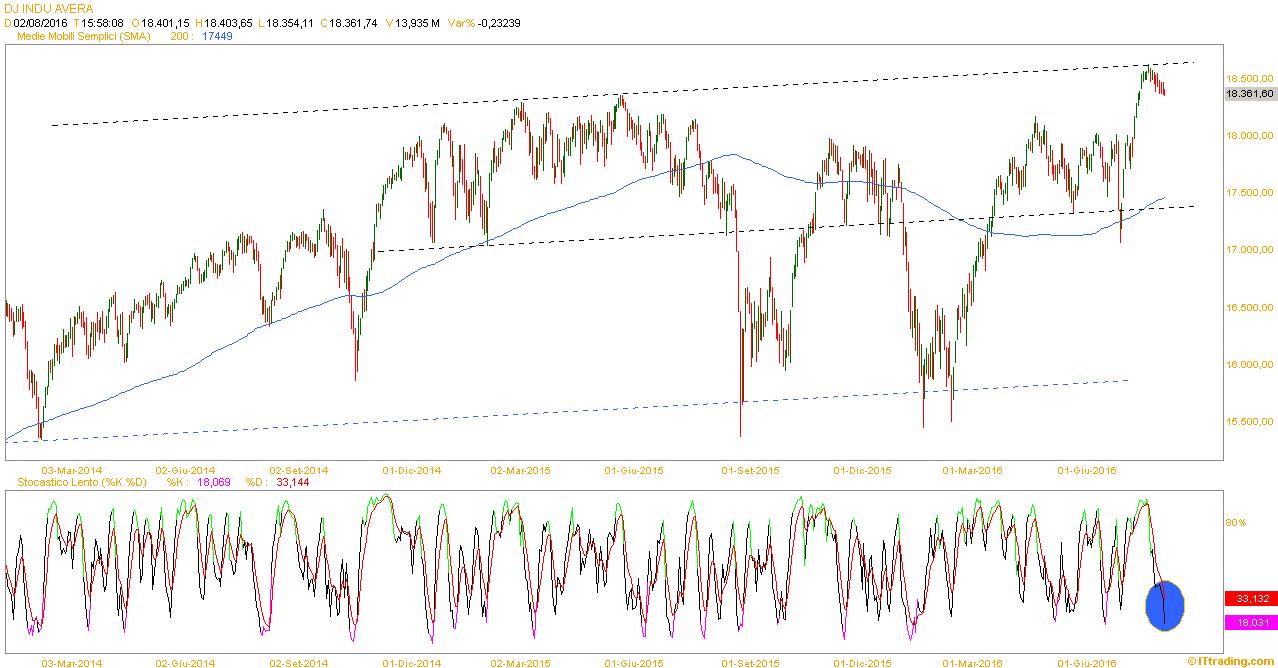
Task: Open the ITtrading.com copyright link
Action: [1231, 661]
